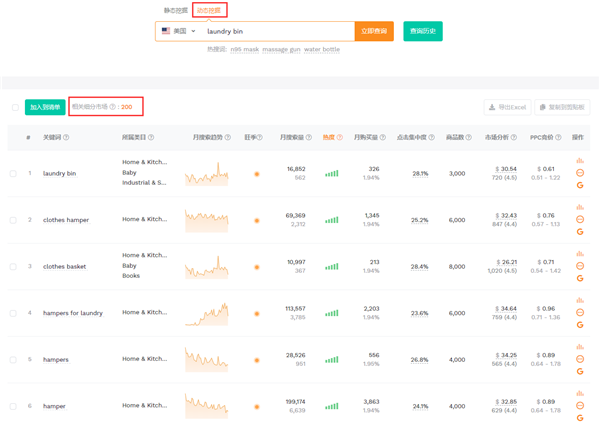Click the peak season marker for laundry bin
The height and width of the screenshot is (424, 600).
coord(257,174)
